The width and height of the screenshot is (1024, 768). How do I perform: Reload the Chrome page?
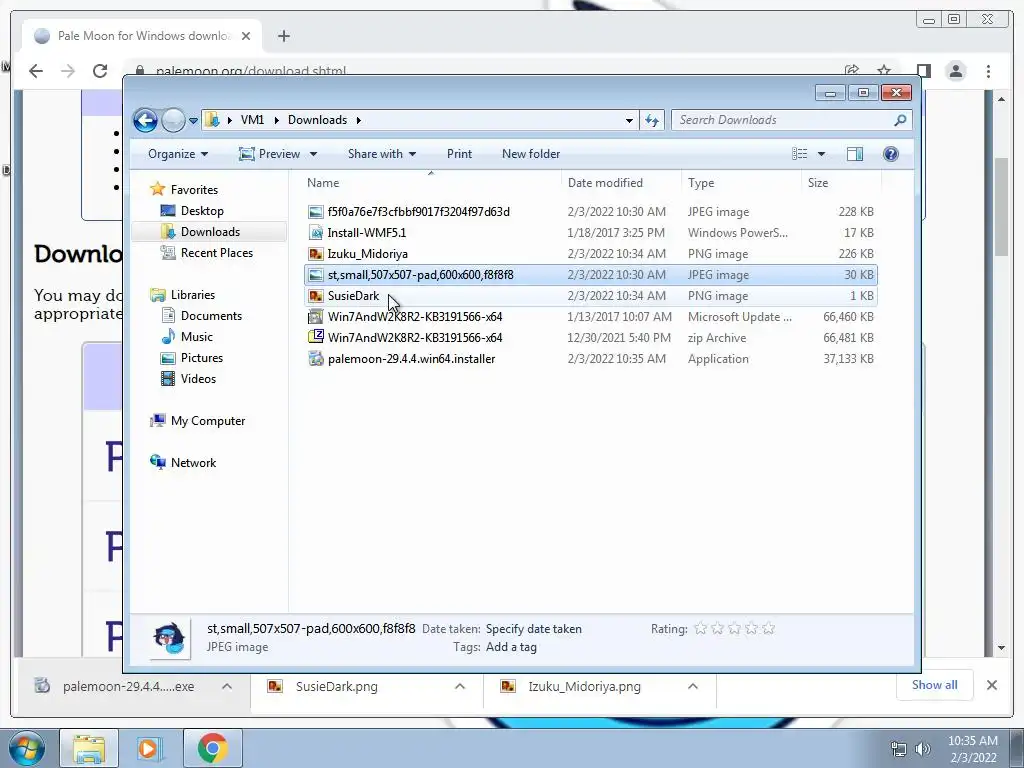click(x=99, y=71)
